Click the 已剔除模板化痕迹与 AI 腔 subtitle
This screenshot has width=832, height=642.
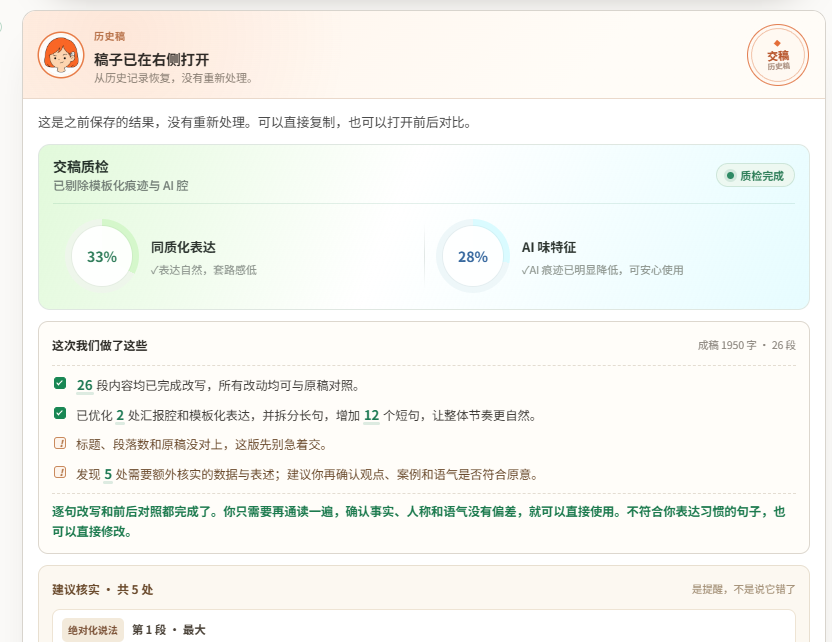pos(121,186)
